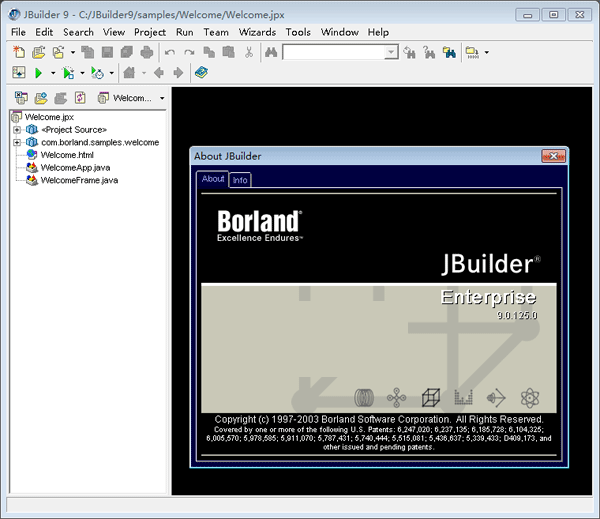Expand the com.borland.samples.welcome package node
The height and width of the screenshot is (519, 600).
(x=17, y=143)
